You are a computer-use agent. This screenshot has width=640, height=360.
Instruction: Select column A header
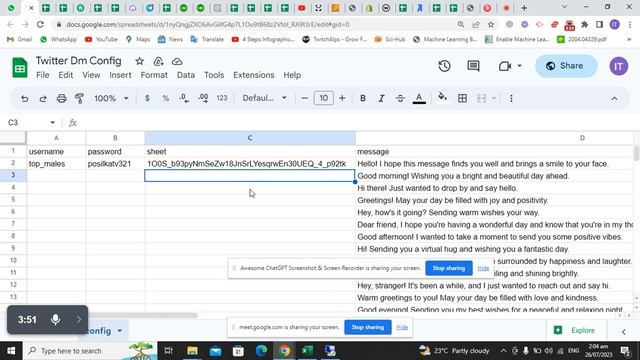(x=56, y=138)
